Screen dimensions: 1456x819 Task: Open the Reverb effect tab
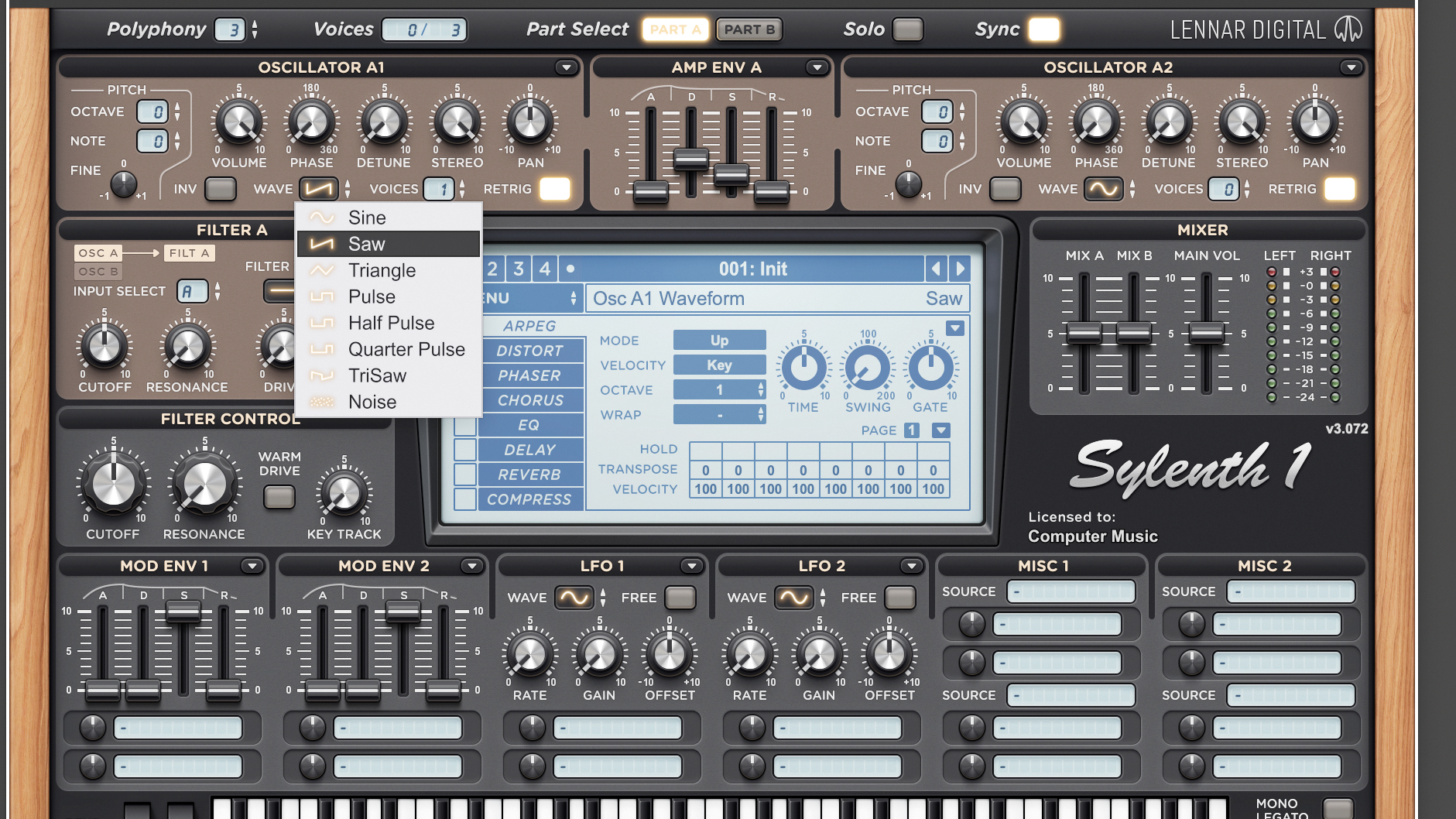pos(530,475)
